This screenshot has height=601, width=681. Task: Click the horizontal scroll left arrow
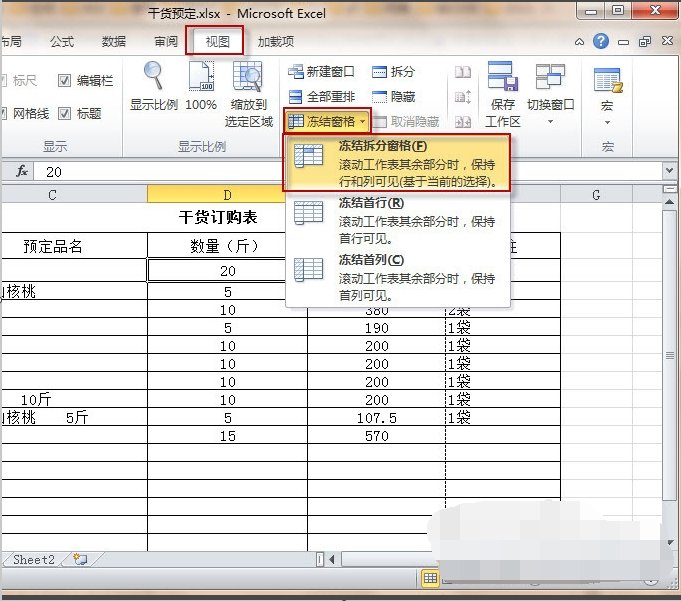pos(332,559)
